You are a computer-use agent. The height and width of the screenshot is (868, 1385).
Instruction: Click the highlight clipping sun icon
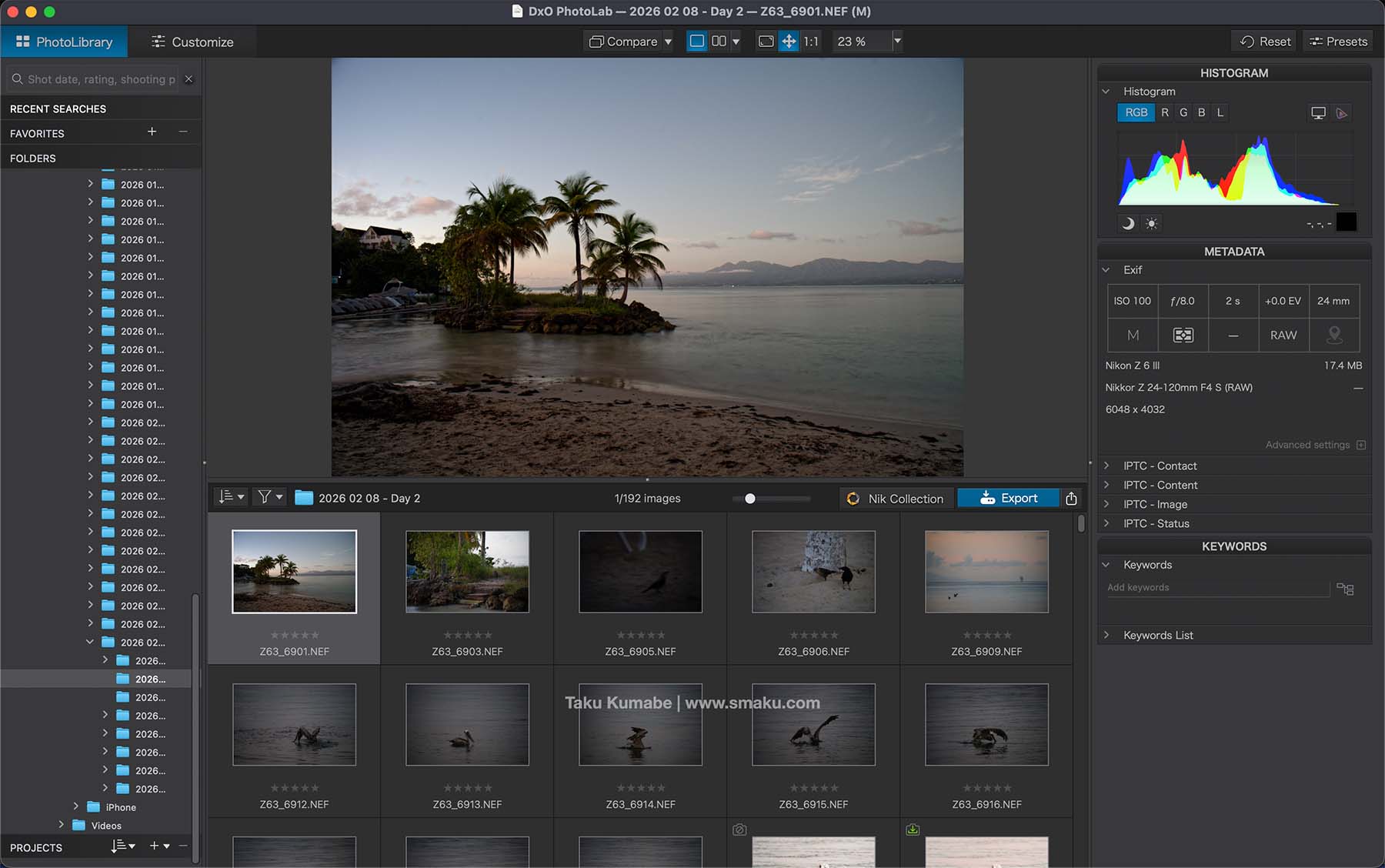click(x=1151, y=223)
